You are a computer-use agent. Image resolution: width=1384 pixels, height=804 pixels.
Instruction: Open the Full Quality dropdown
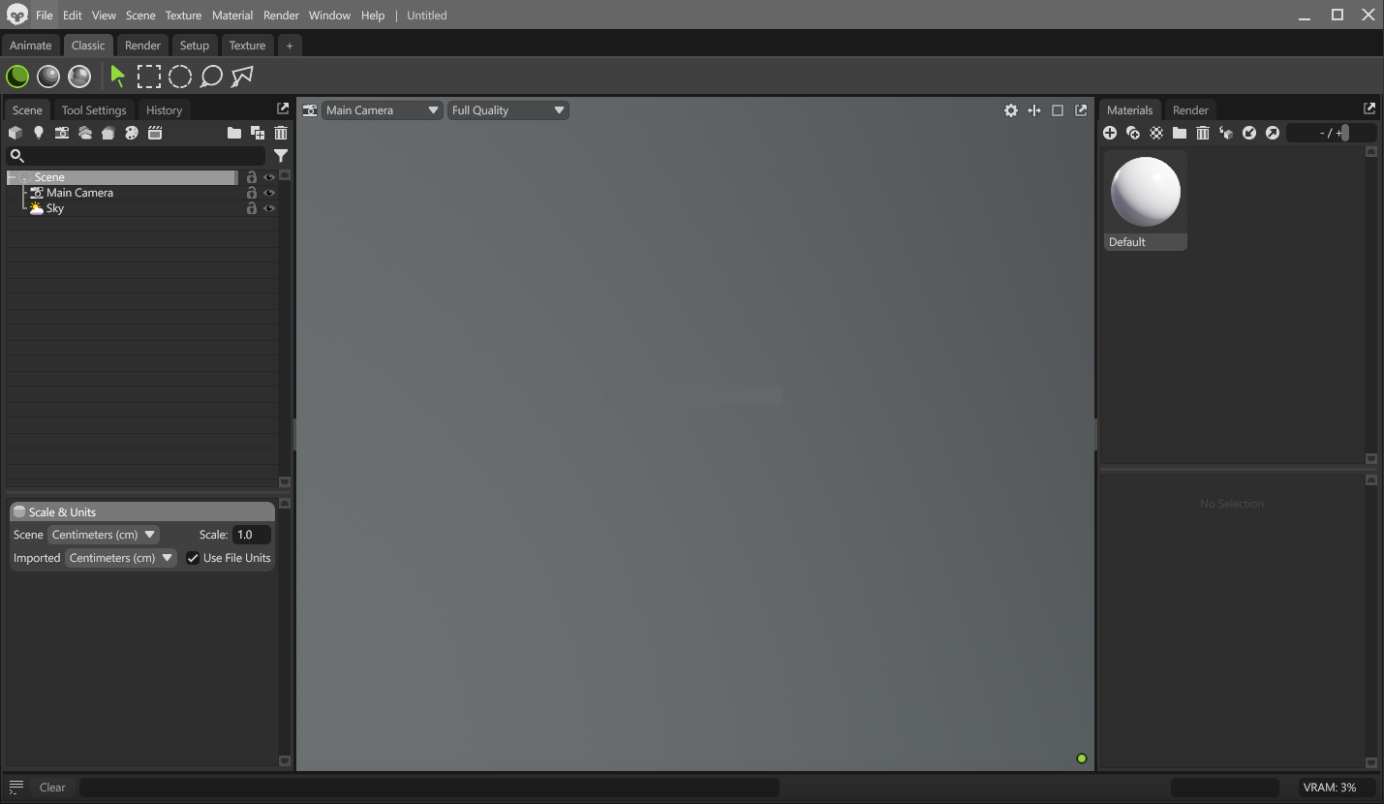(x=507, y=110)
